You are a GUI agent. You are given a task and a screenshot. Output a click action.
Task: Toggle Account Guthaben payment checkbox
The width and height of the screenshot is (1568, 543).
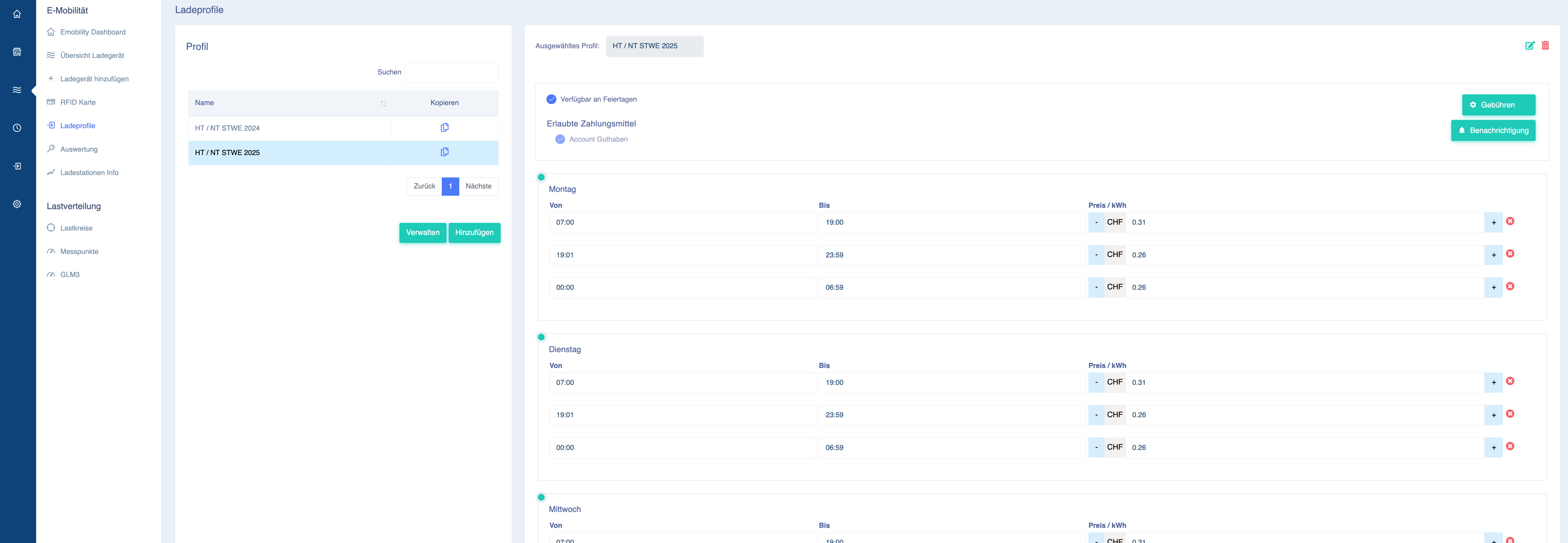[560, 140]
